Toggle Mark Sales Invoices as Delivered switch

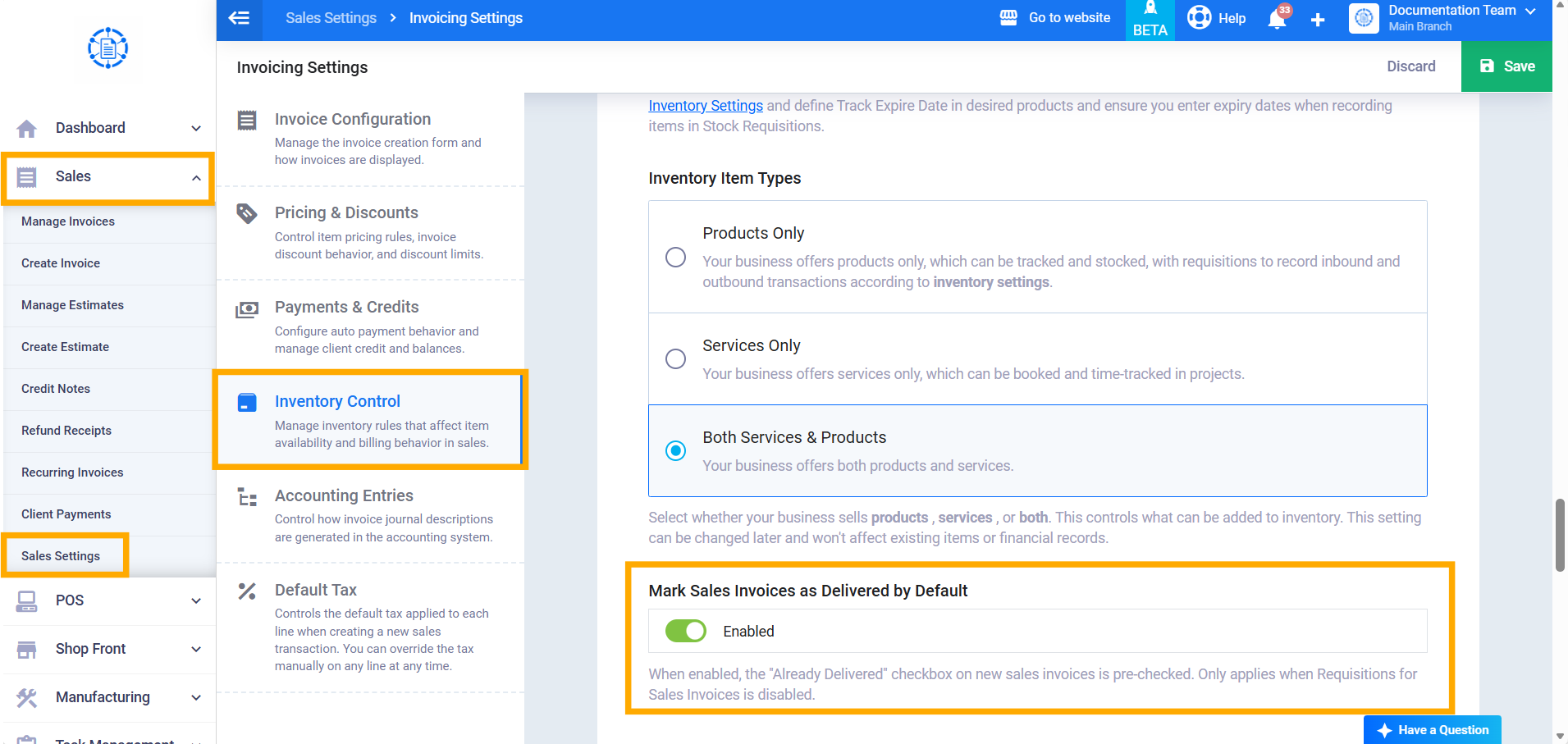click(685, 631)
